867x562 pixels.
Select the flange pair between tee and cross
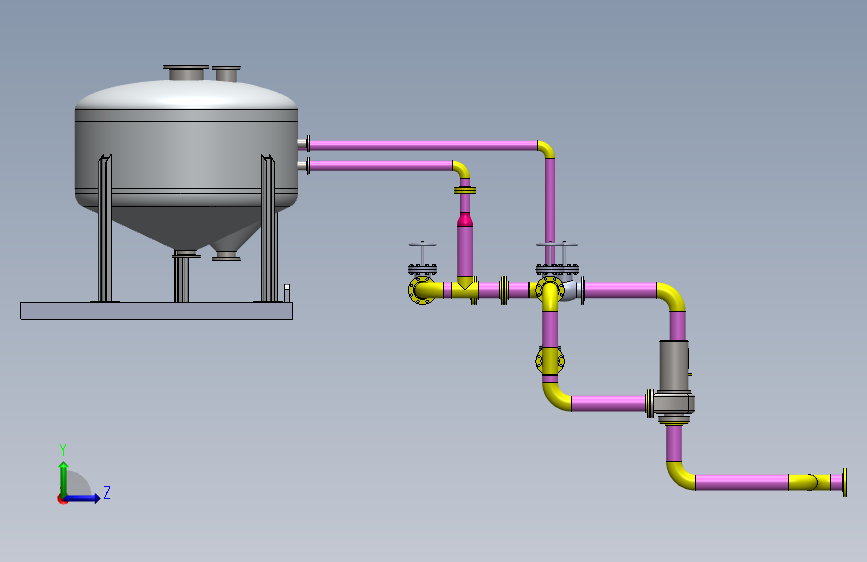click(504, 290)
